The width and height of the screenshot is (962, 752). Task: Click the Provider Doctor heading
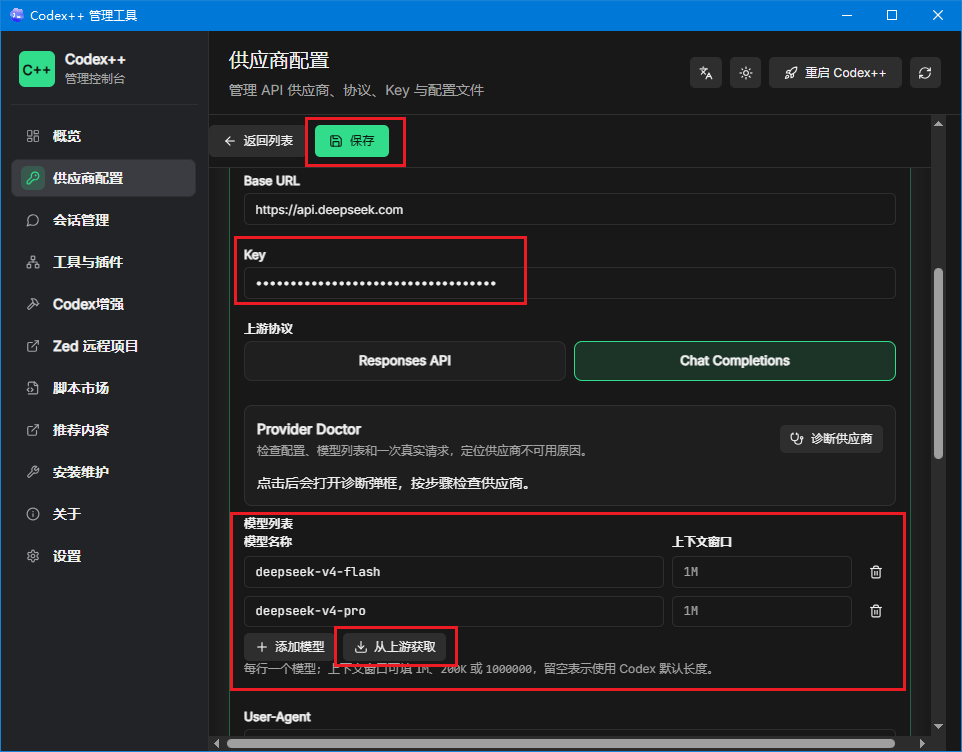coord(309,429)
